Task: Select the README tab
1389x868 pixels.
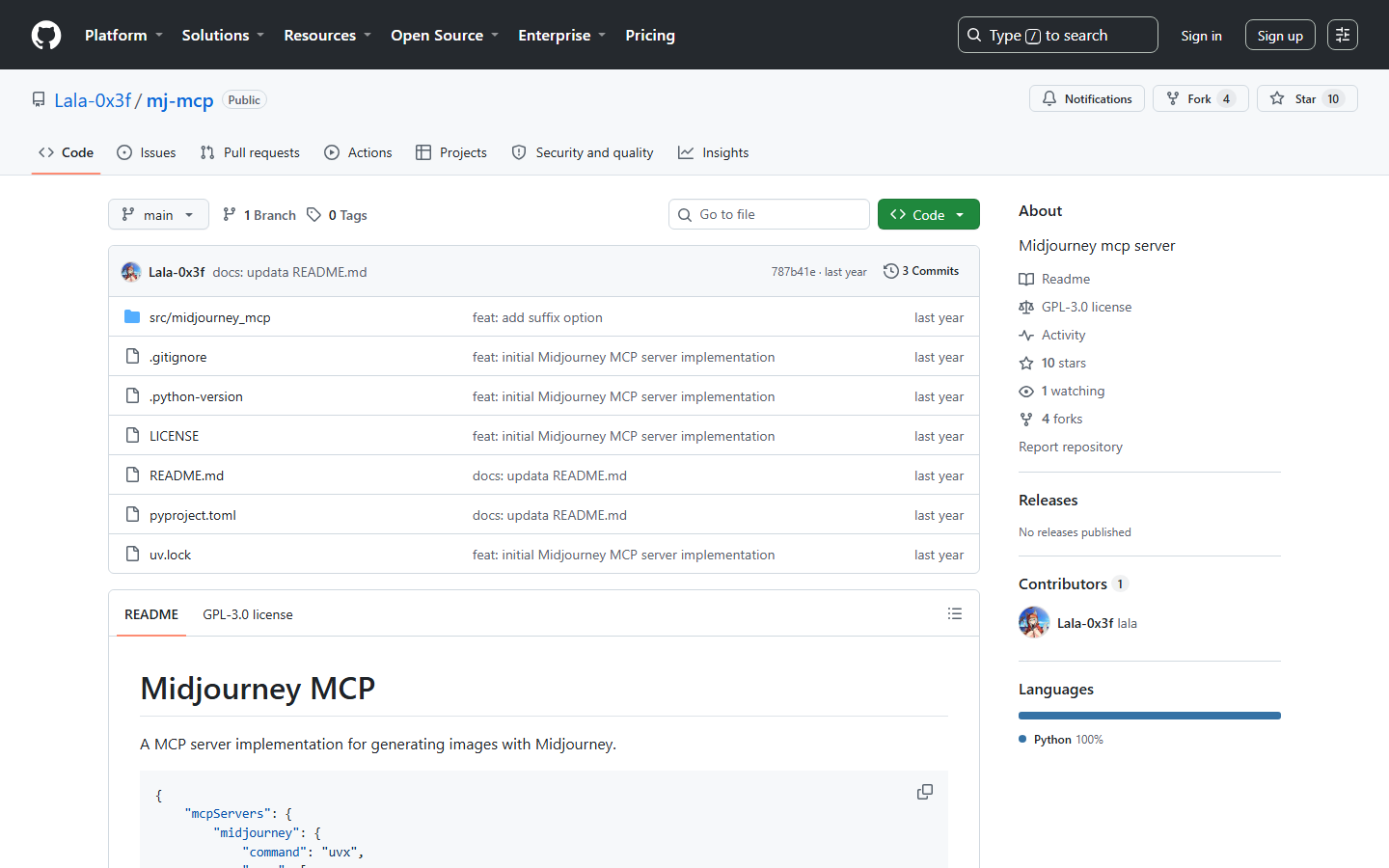Action: [151, 614]
